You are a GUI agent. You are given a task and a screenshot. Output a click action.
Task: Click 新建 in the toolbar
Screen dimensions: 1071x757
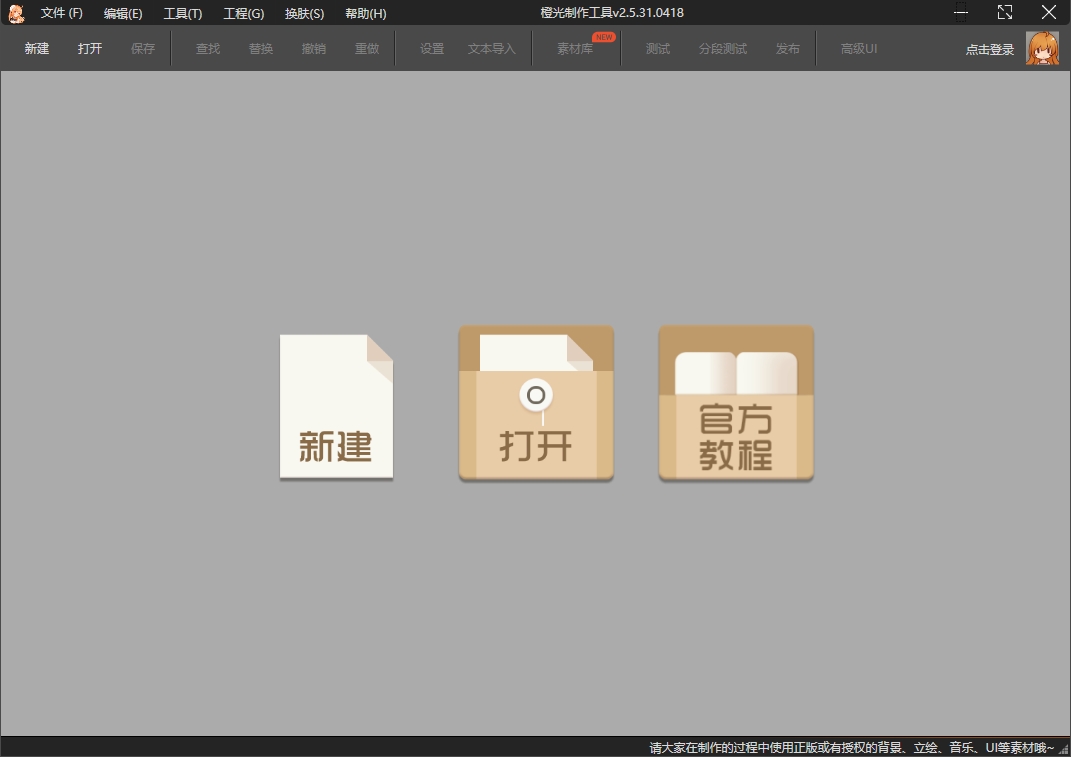pos(37,48)
